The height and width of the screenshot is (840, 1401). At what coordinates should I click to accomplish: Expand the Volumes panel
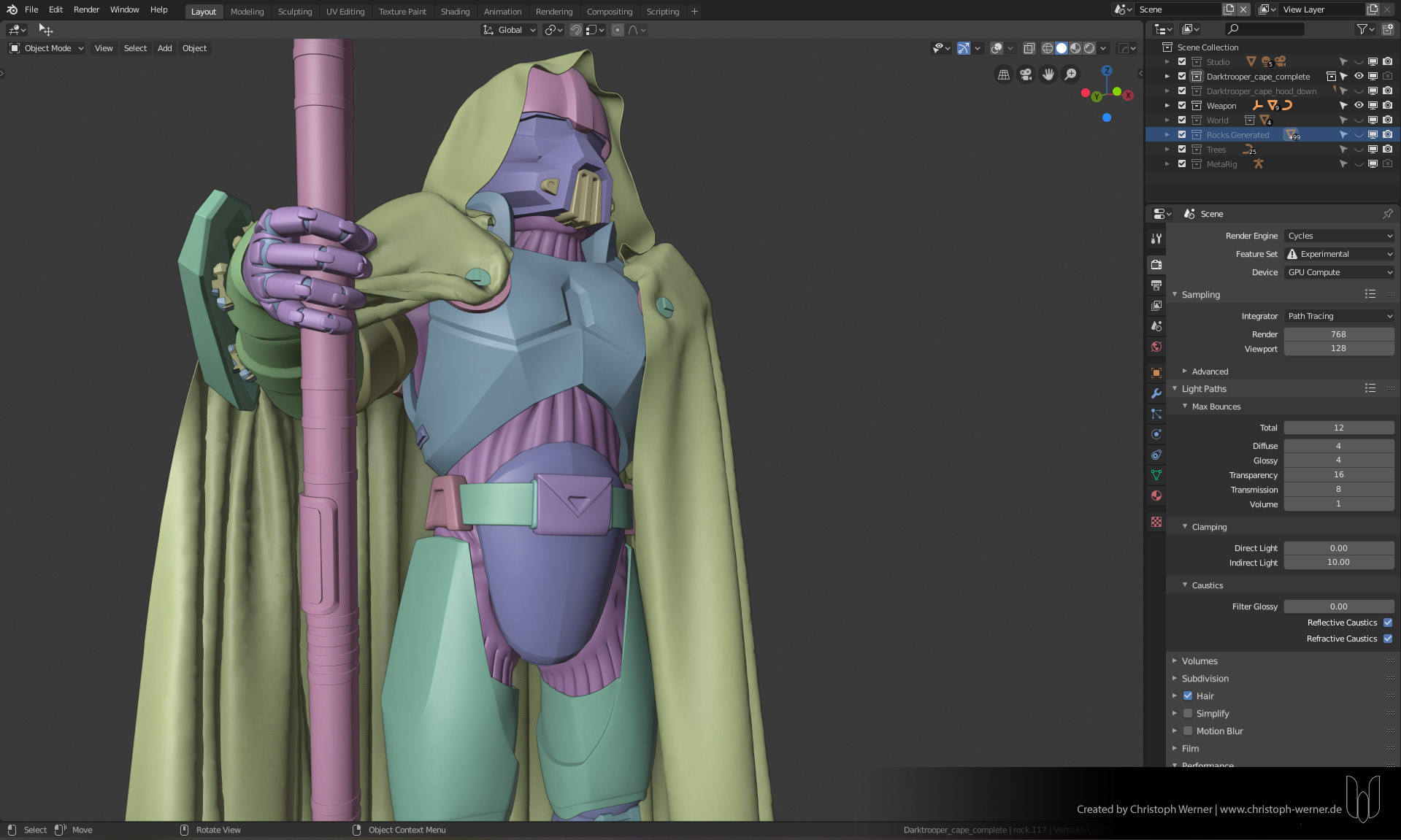[x=1200, y=660]
